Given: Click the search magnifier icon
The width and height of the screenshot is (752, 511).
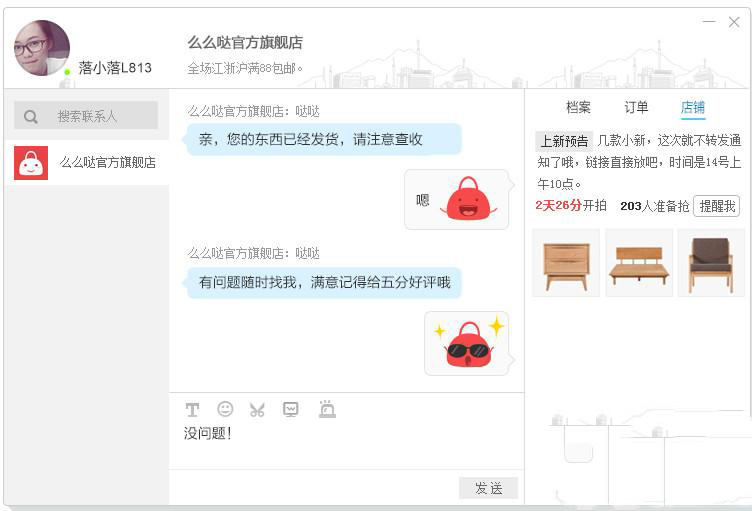Looking at the screenshot, I should click(31, 116).
